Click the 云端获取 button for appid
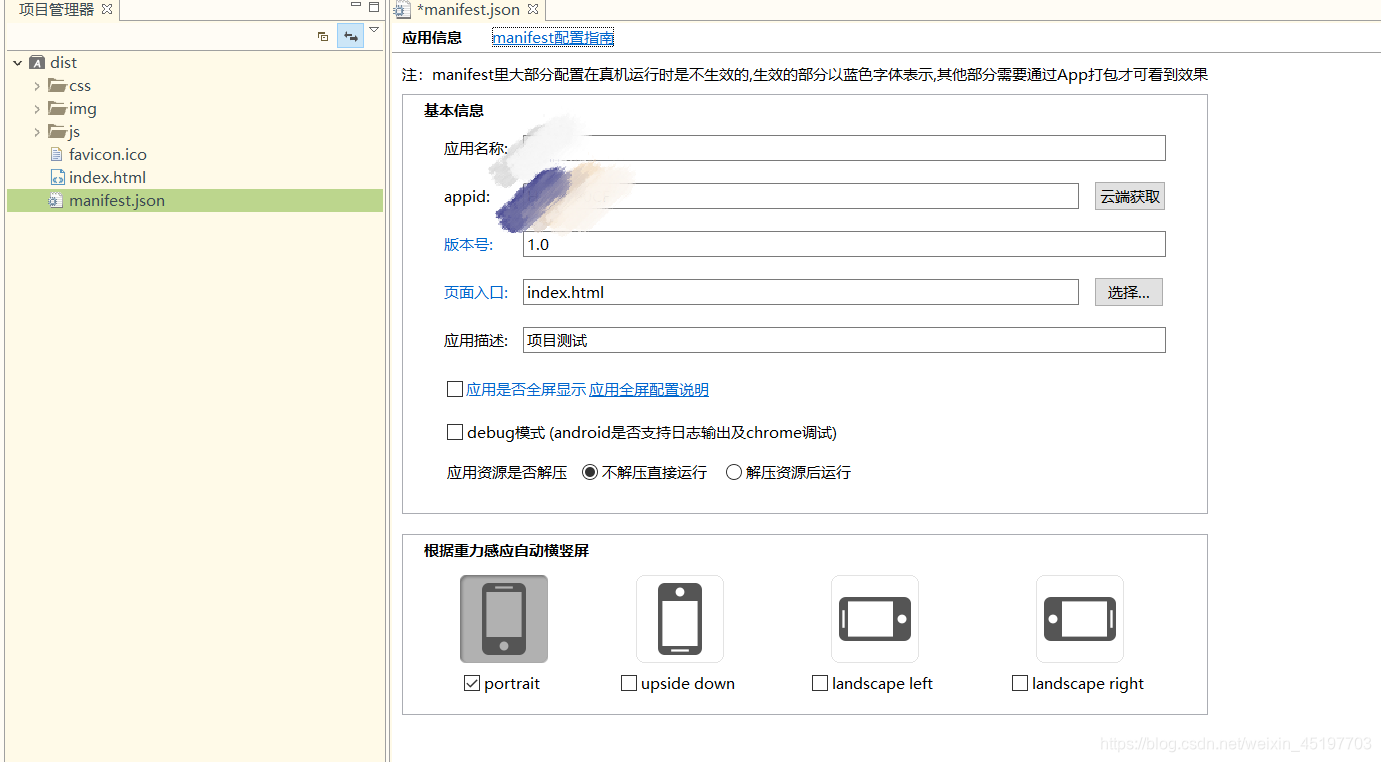The height and width of the screenshot is (762, 1381). [x=1129, y=195]
